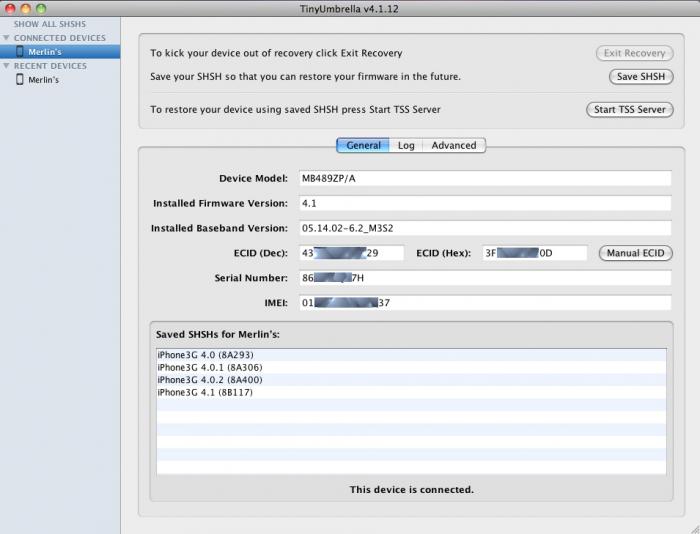Collapse the Recent Devices disclosure triangle
This screenshot has height=534, width=700.
click(7, 66)
